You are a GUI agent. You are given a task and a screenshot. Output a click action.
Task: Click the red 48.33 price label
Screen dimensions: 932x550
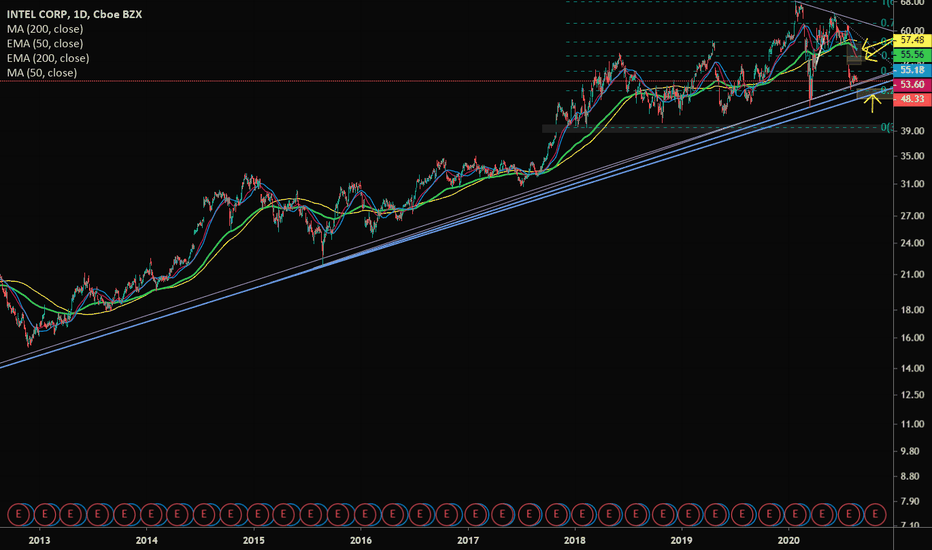tap(912, 99)
